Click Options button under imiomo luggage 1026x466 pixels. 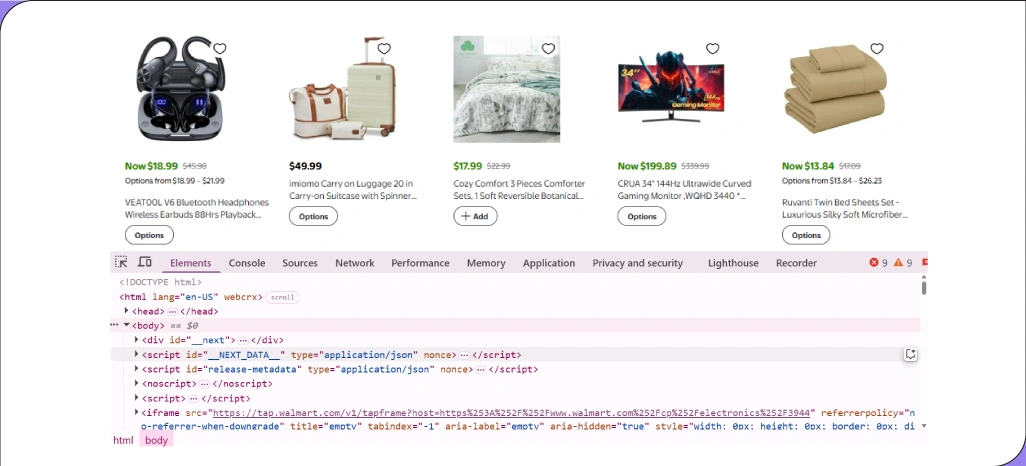click(313, 216)
